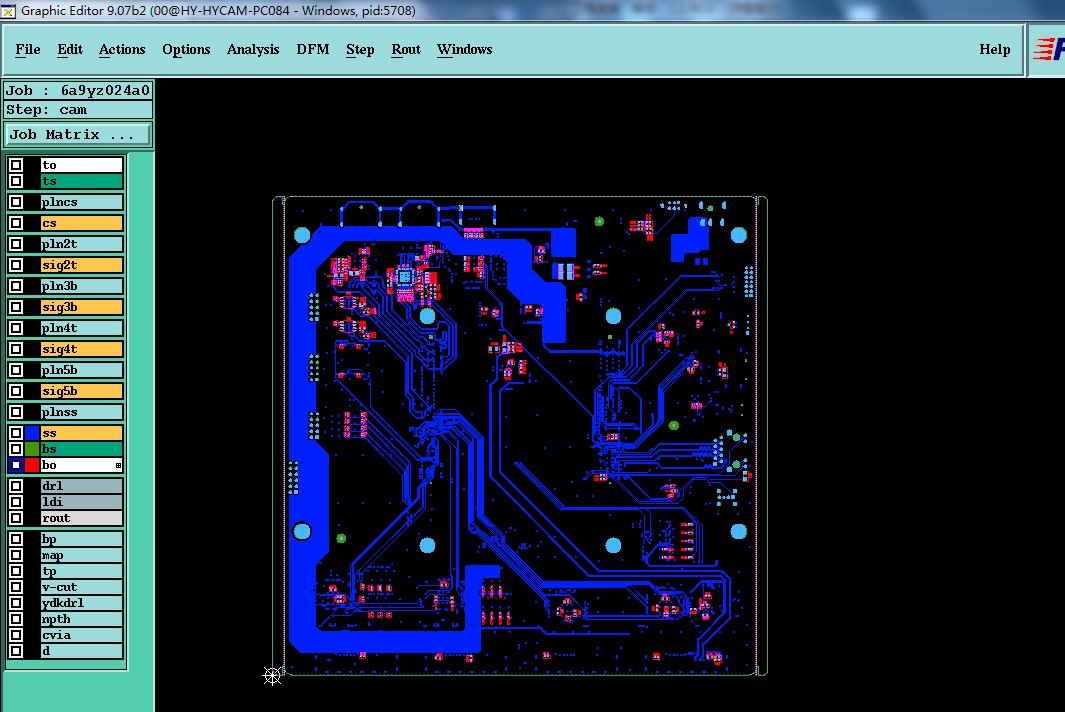The image size is (1065, 712).
Task: Toggle the checkbox for layer cs
Action: click(x=16, y=224)
